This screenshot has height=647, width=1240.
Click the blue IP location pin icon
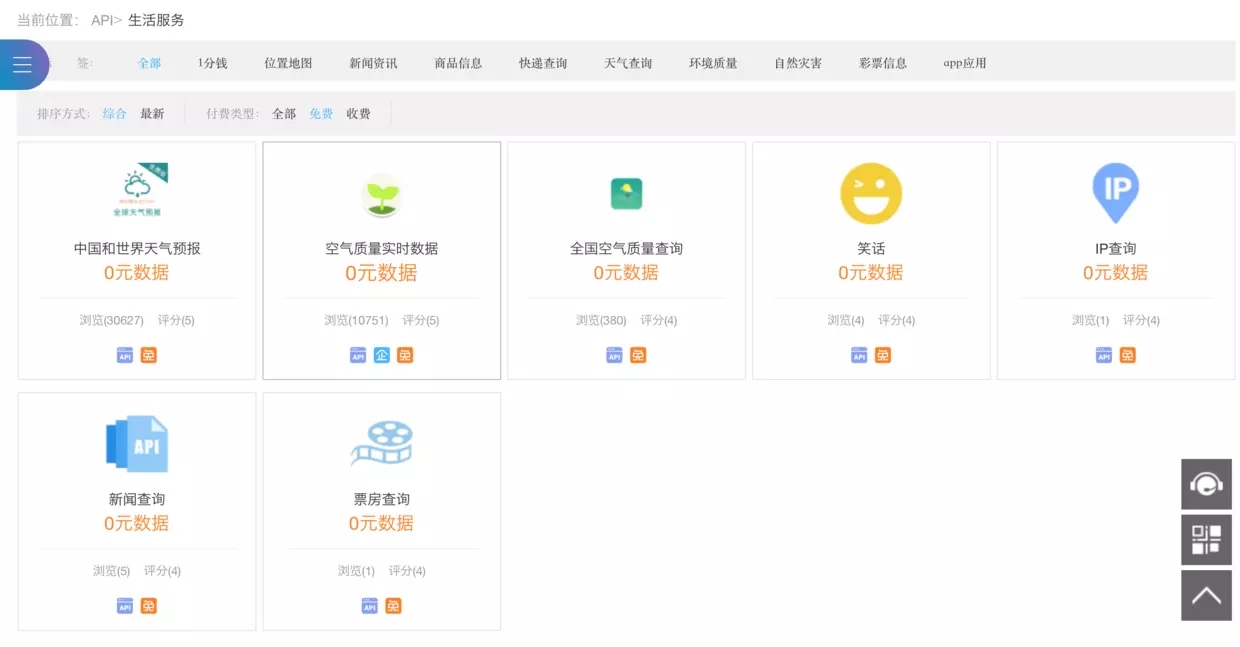click(x=1115, y=193)
